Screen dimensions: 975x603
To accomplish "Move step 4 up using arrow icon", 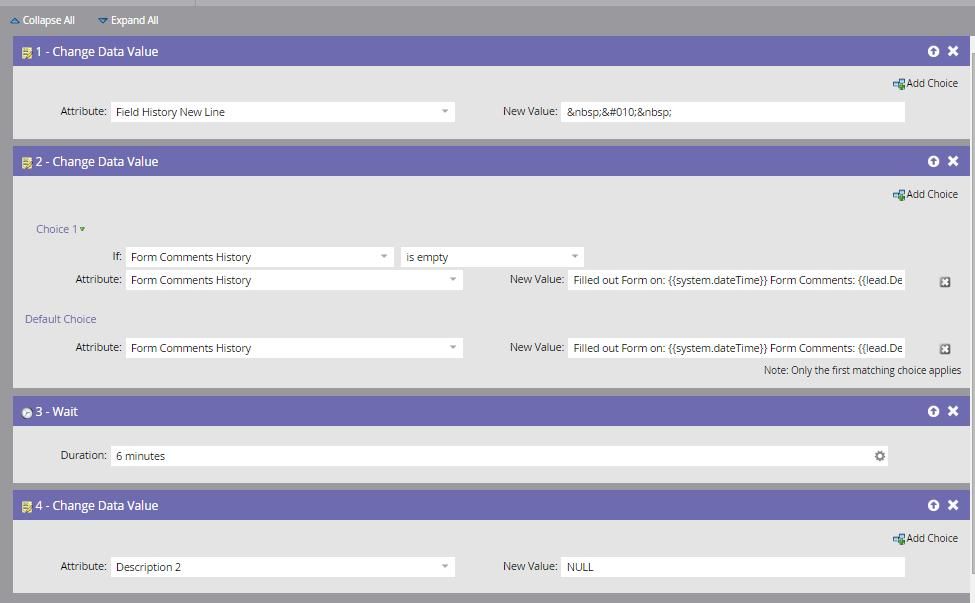I will [x=933, y=505].
